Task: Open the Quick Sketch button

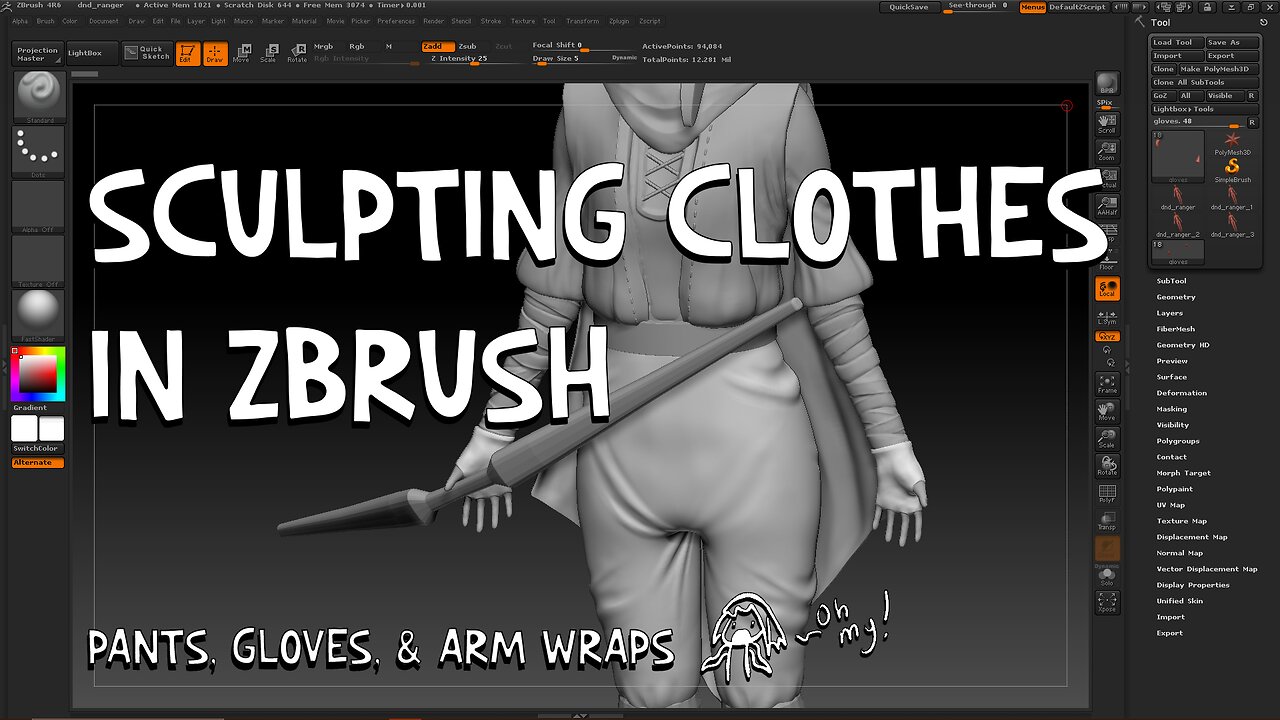Action: click(148, 53)
